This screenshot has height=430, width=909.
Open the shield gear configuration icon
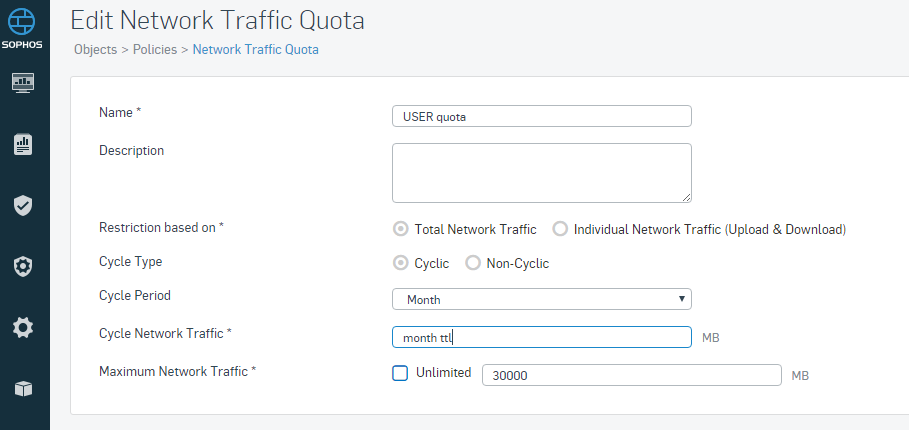pos(23,267)
